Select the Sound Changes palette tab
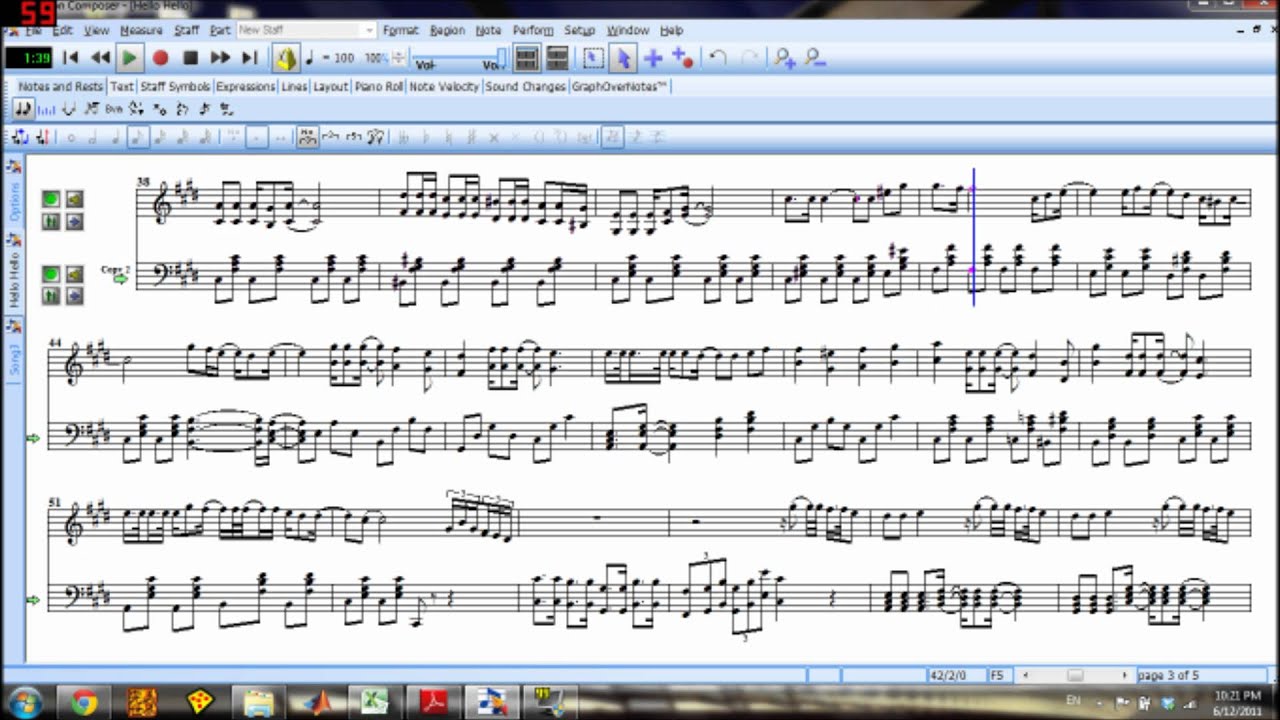The width and height of the screenshot is (1280, 720). (526, 87)
